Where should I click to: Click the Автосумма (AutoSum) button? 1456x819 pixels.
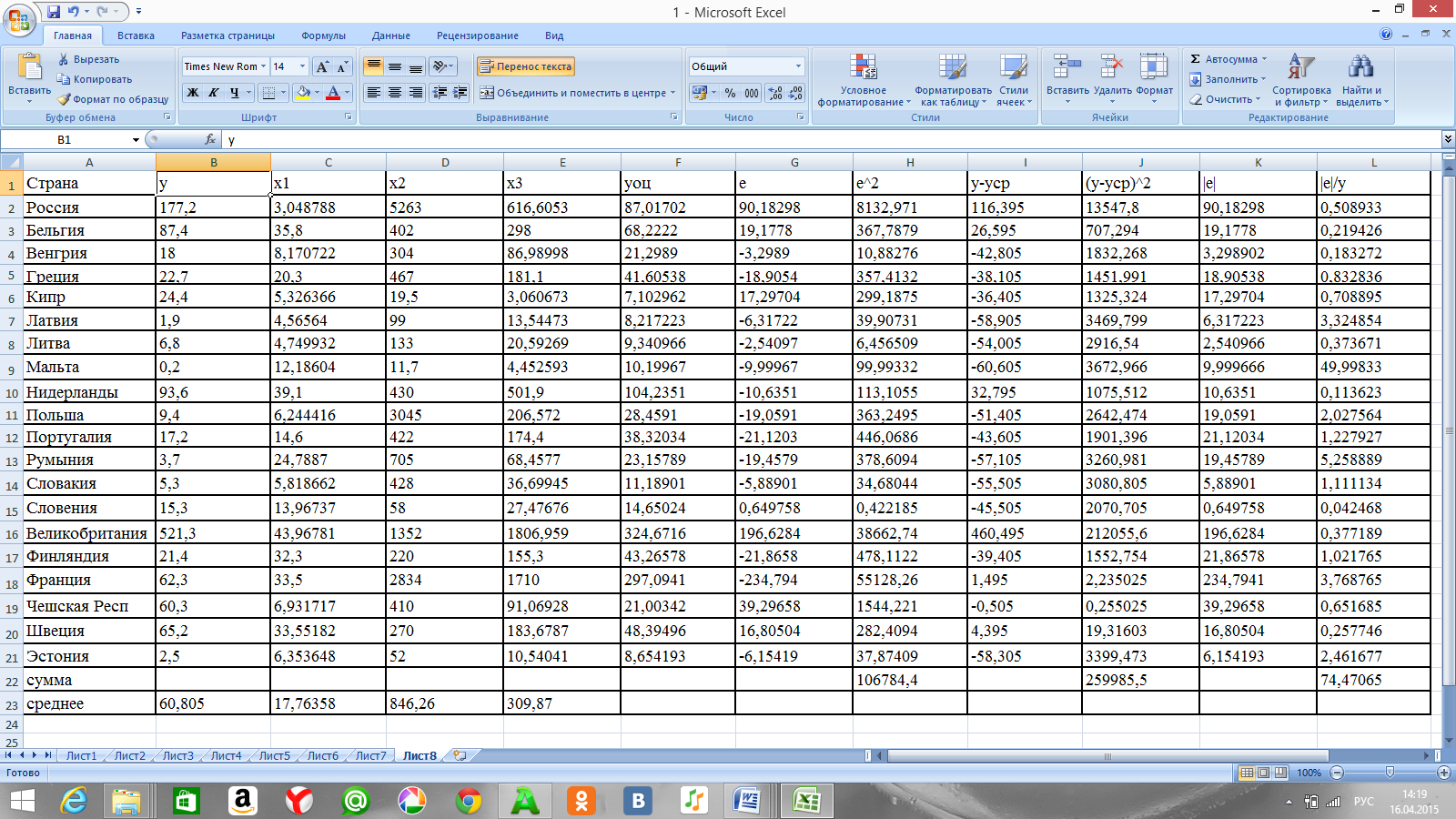tap(1223, 59)
